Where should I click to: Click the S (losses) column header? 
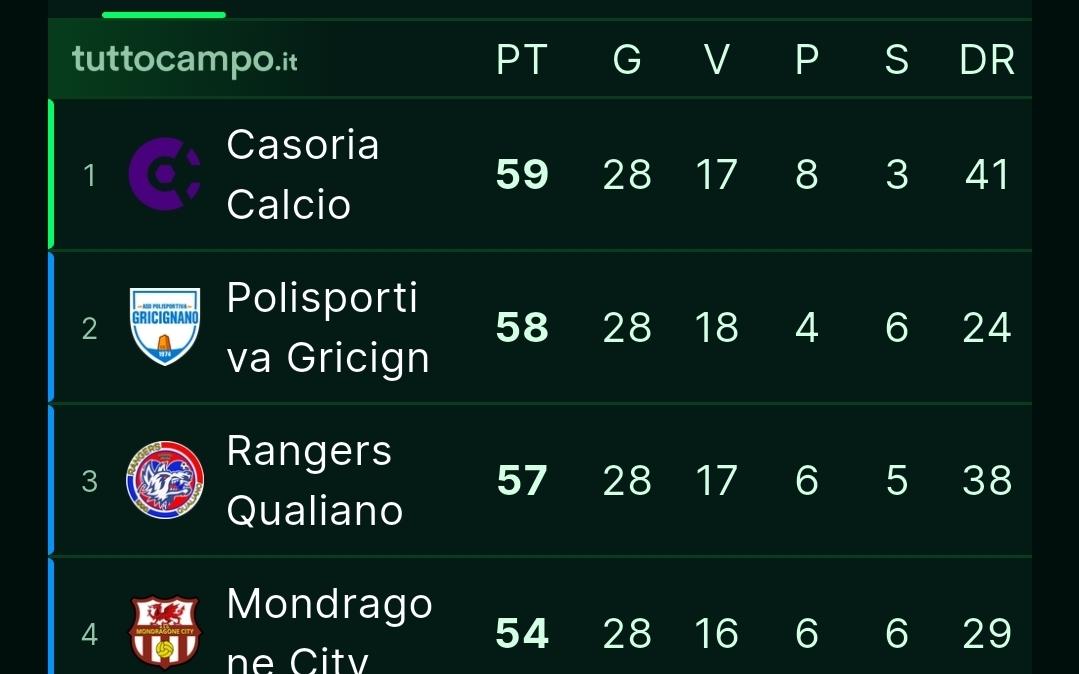click(x=896, y=59)
